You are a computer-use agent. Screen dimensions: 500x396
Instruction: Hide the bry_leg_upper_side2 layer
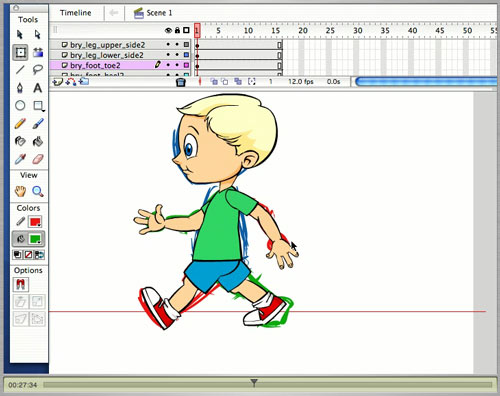pos(168,44)
